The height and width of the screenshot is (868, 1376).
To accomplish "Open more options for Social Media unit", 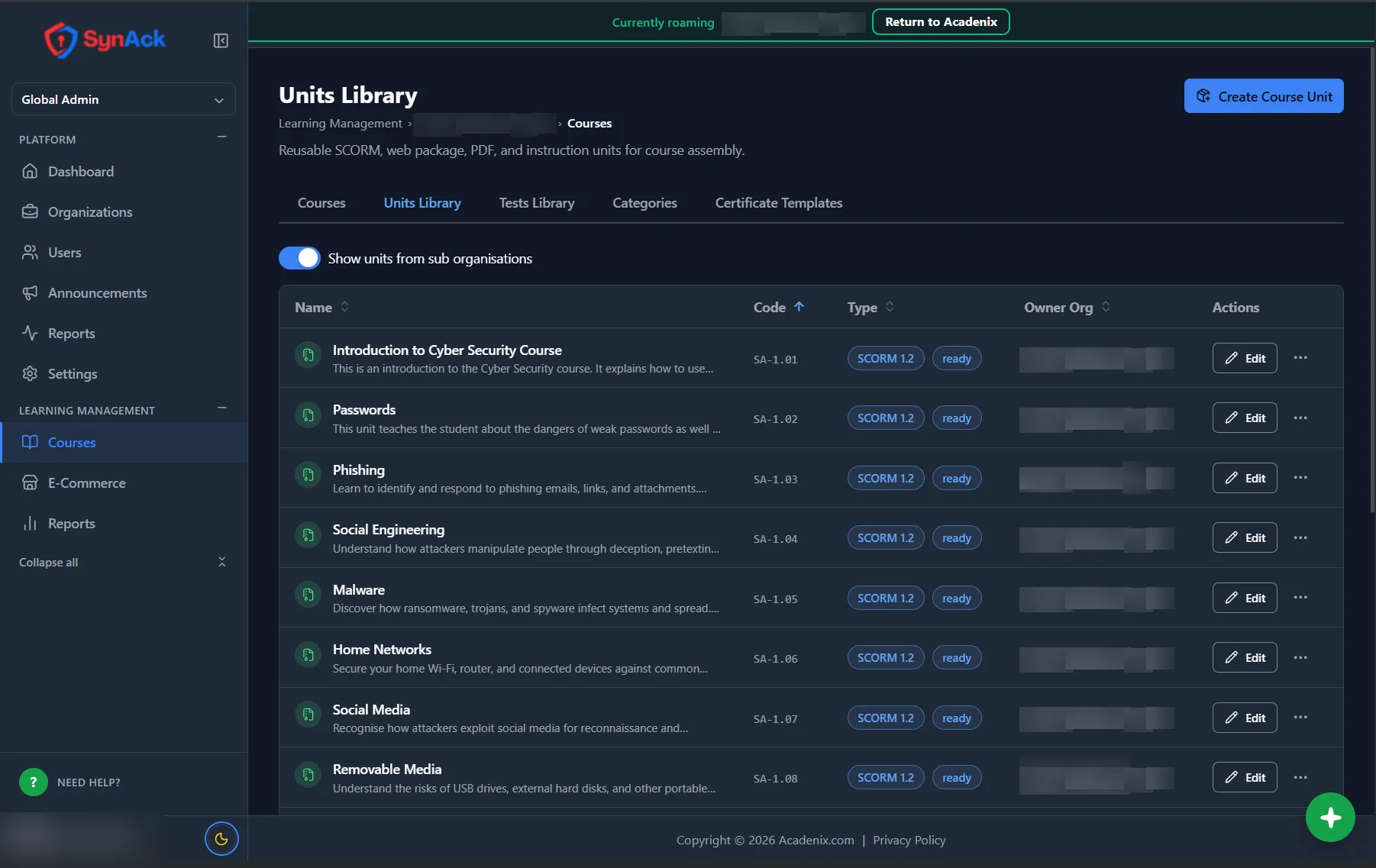I will [x=1300, y=718].
